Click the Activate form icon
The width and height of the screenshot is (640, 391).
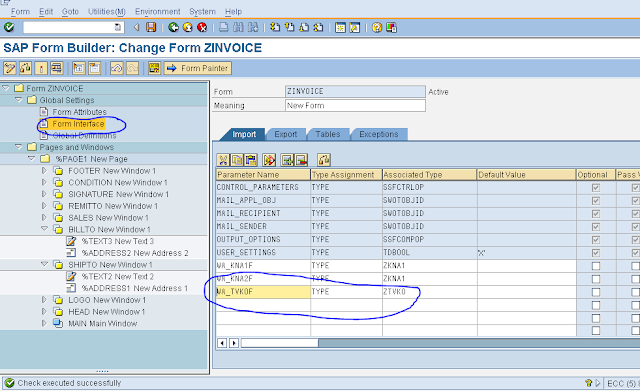click(x=41, y=68)
